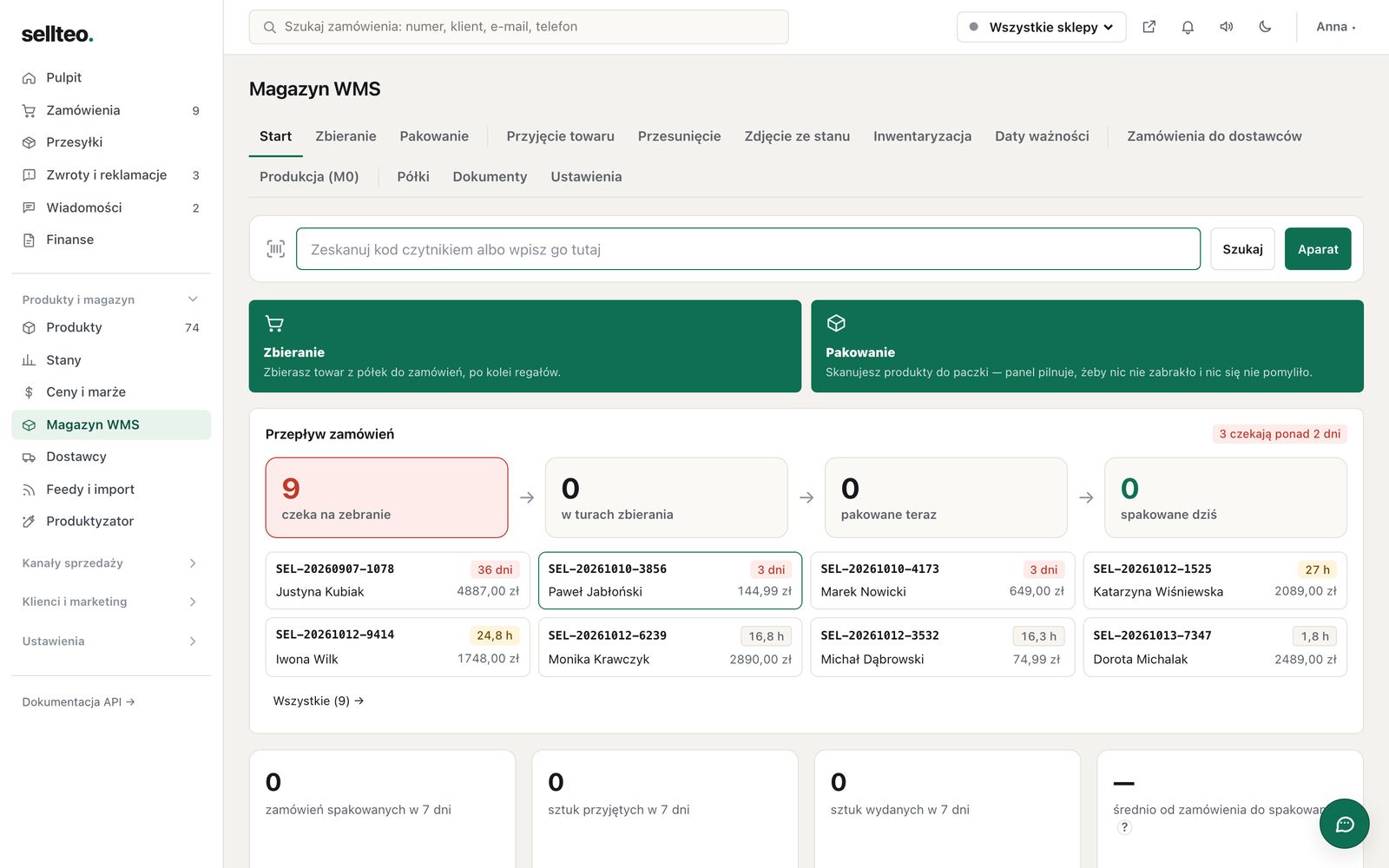
Task: Open the Daty ważności tab
Action: click(1042, 136)
